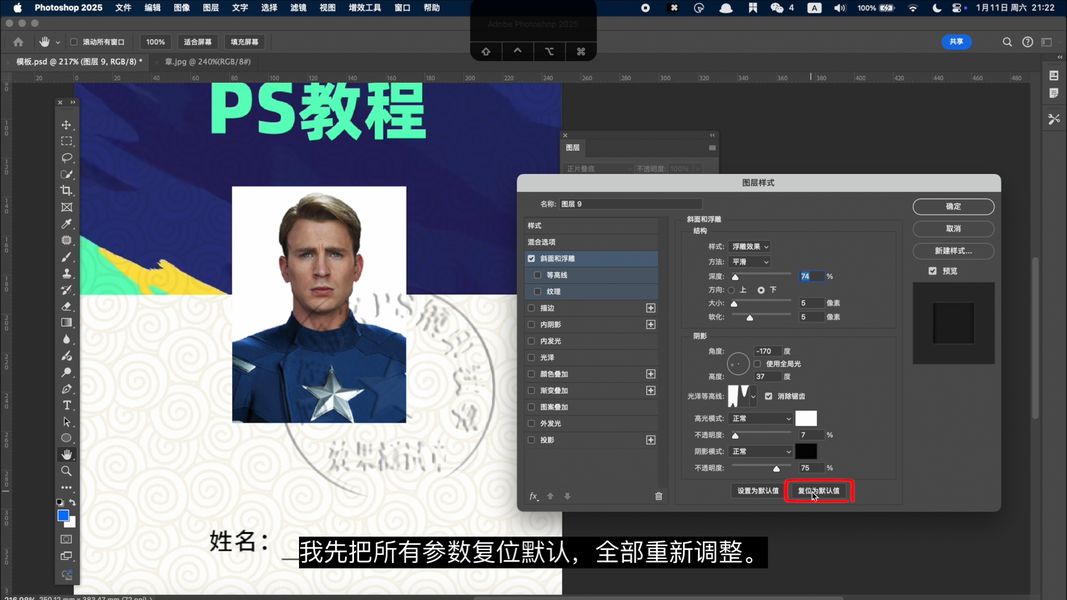Select the 上 direction radio button
This screenshot has width=1067, height=600.
coord(732,290)
